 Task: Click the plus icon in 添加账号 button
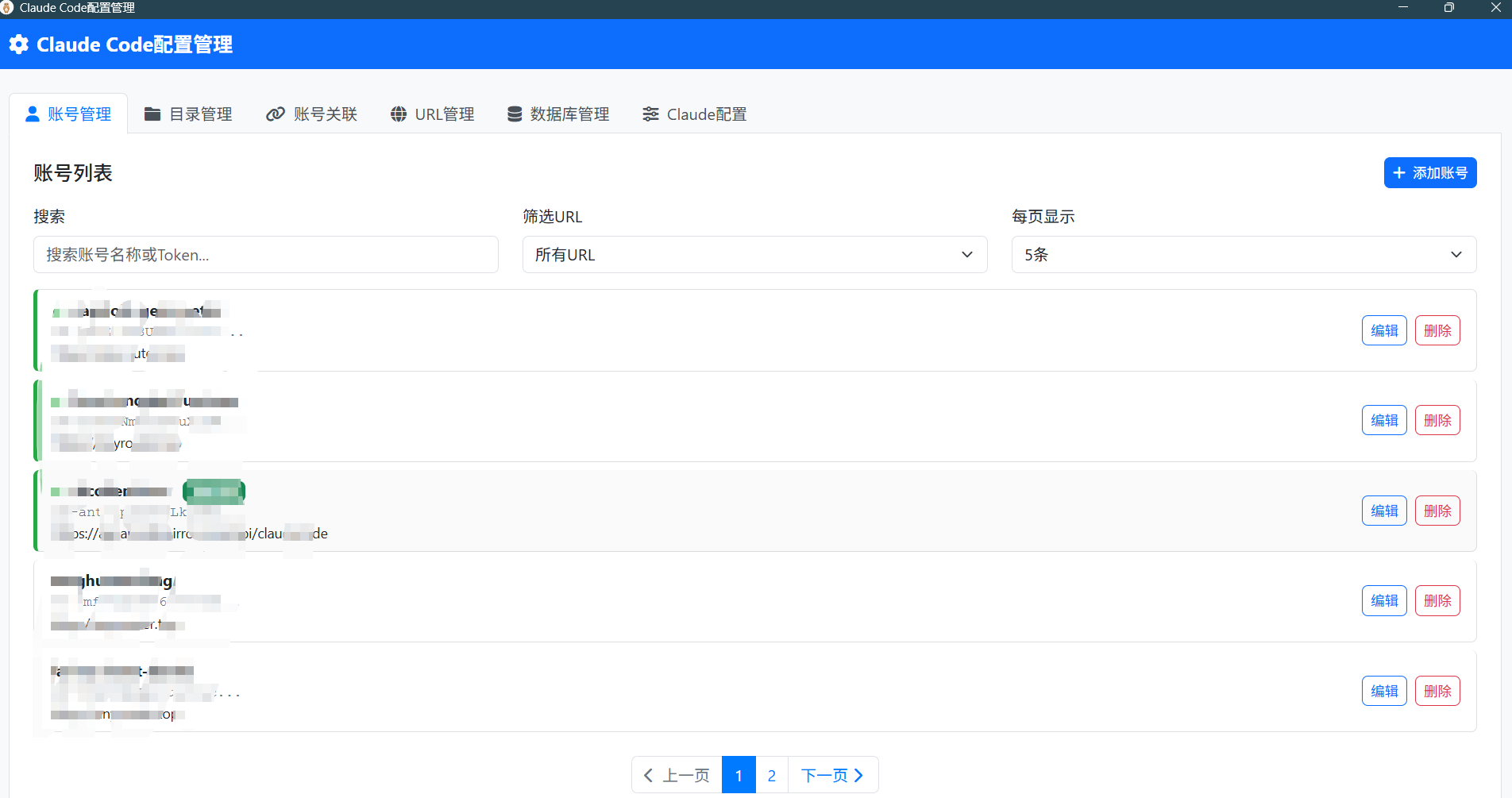pos(1399,173)
